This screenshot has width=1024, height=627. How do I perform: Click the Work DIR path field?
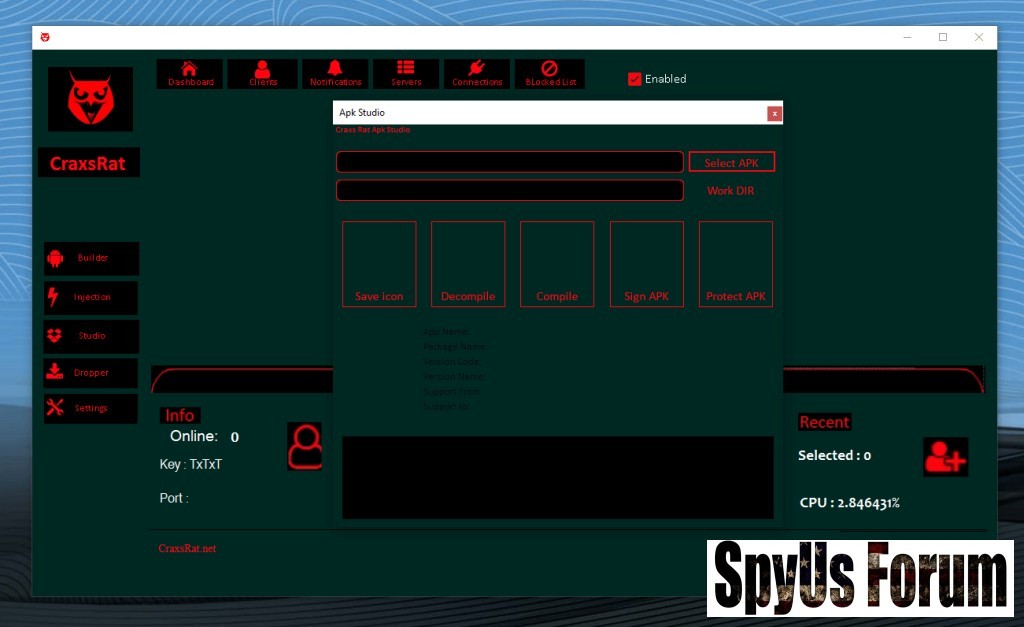[509, 190]
